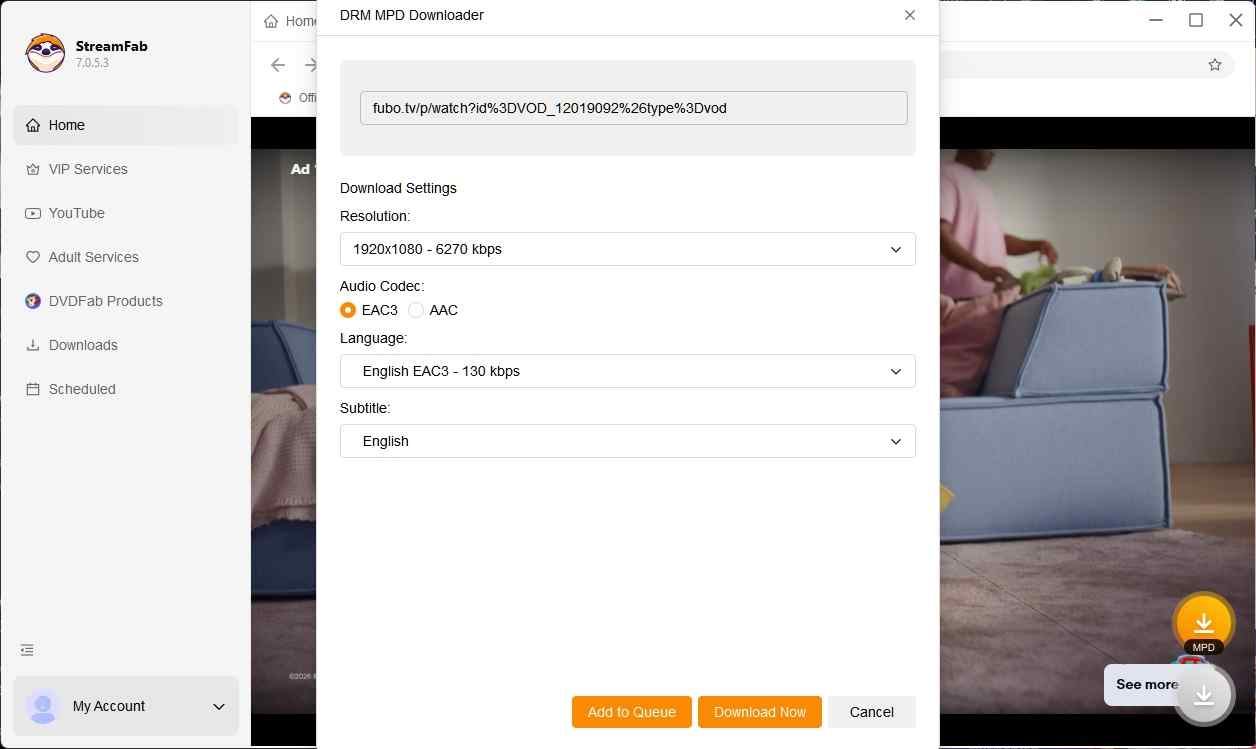This screenshot has height=749, width=1256.
Task: Cancel the download dialog
Action: pyautogui.click(x=871, y=712)
